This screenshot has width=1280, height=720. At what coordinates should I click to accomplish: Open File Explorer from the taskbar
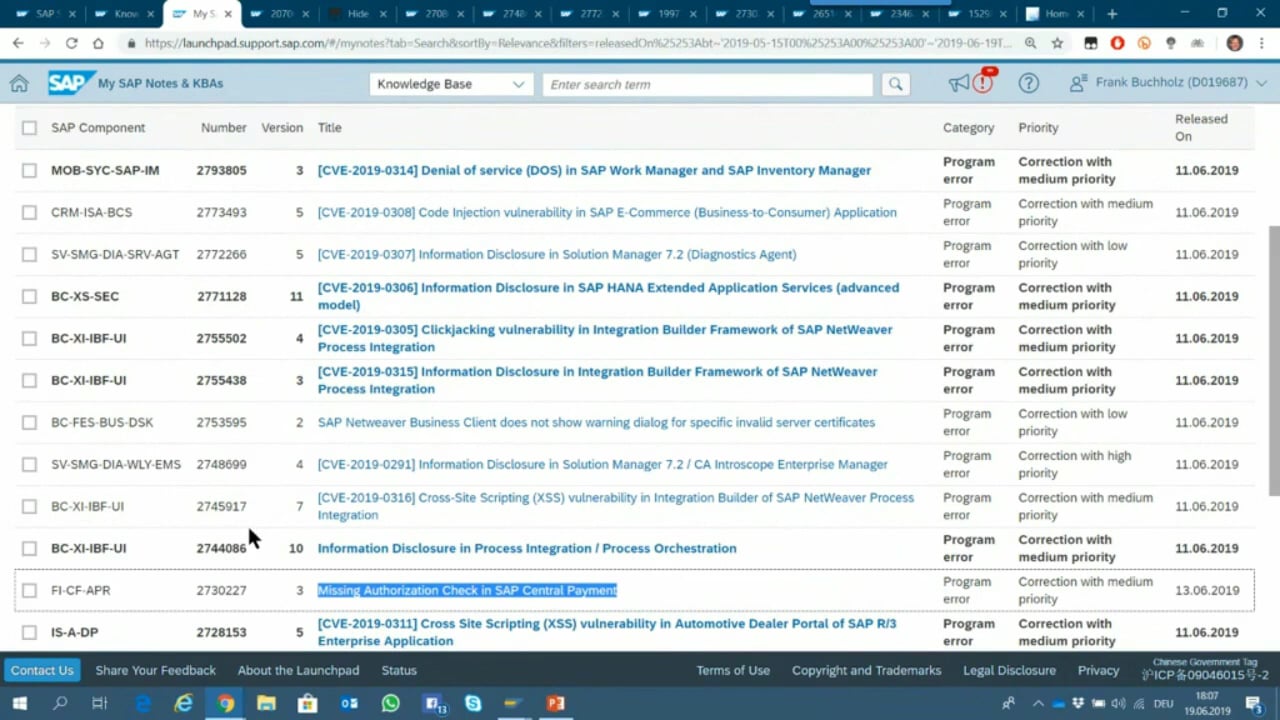point(266,704)
